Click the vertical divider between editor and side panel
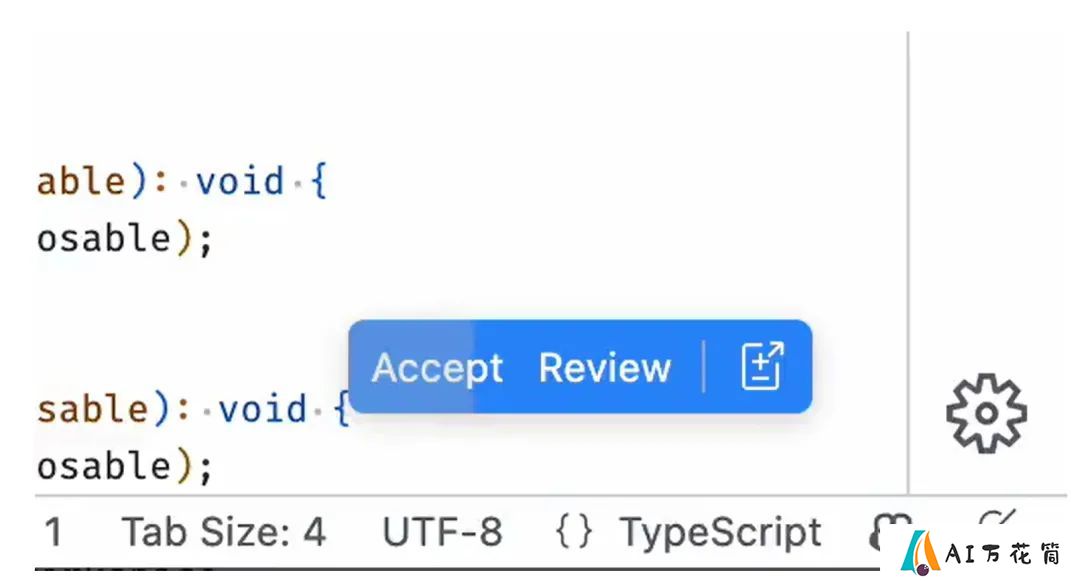This screenshot has width=1080, height=581. click(908, 262)
